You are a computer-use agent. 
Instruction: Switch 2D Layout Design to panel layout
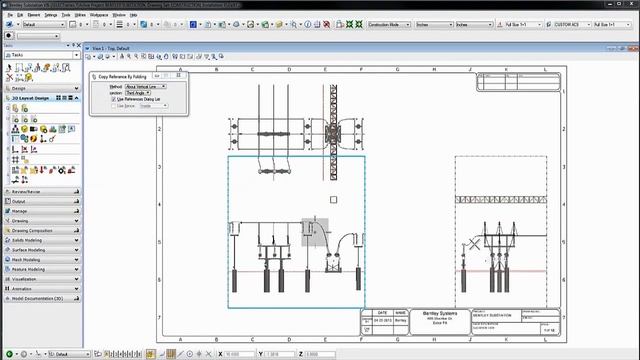click(x=70, y=98)
